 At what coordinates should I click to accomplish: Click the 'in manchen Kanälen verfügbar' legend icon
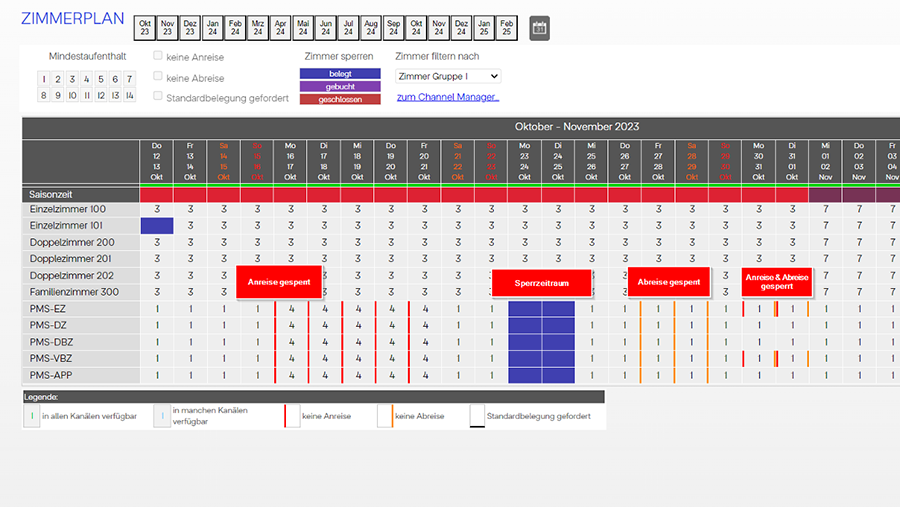(162, 415)
